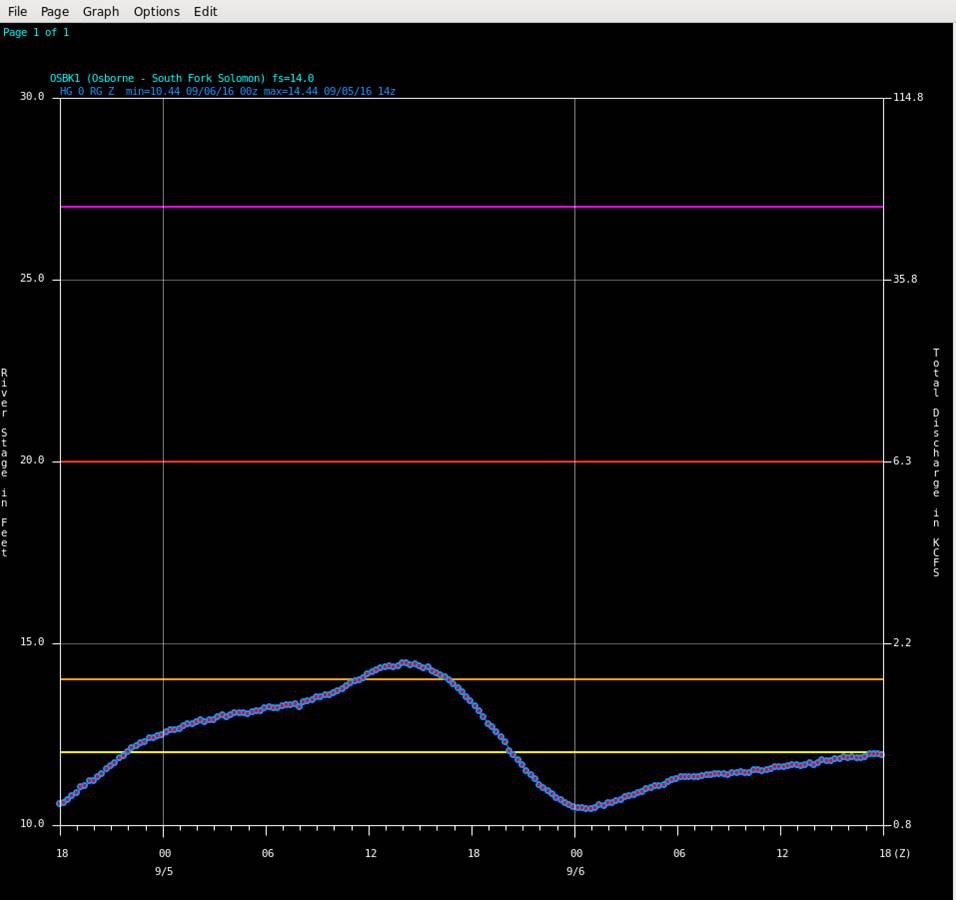Open the Options menu
956x900 pixels.
157,12
